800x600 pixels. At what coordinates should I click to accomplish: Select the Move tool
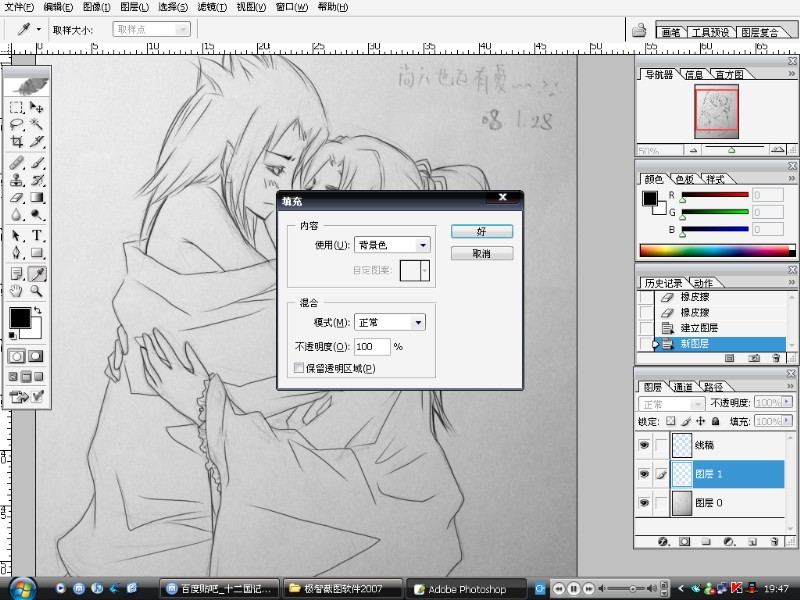point(36,107)
